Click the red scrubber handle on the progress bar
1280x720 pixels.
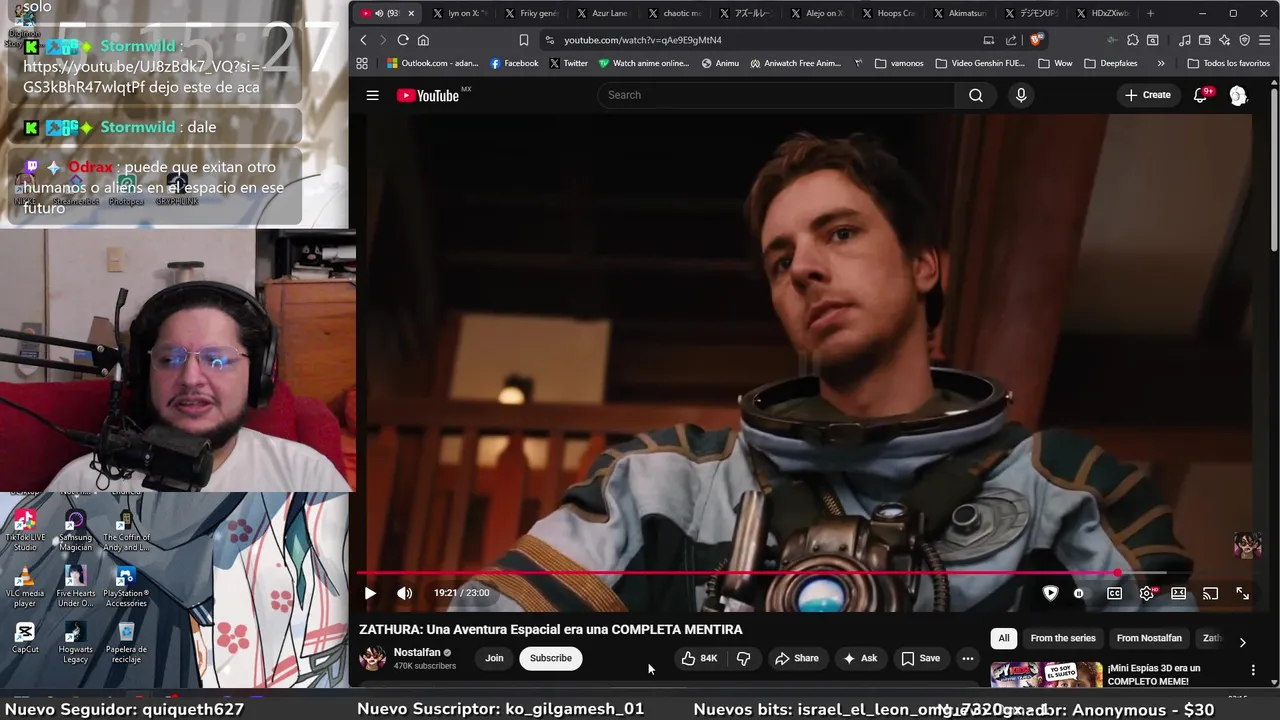(x=1117, y=573)
